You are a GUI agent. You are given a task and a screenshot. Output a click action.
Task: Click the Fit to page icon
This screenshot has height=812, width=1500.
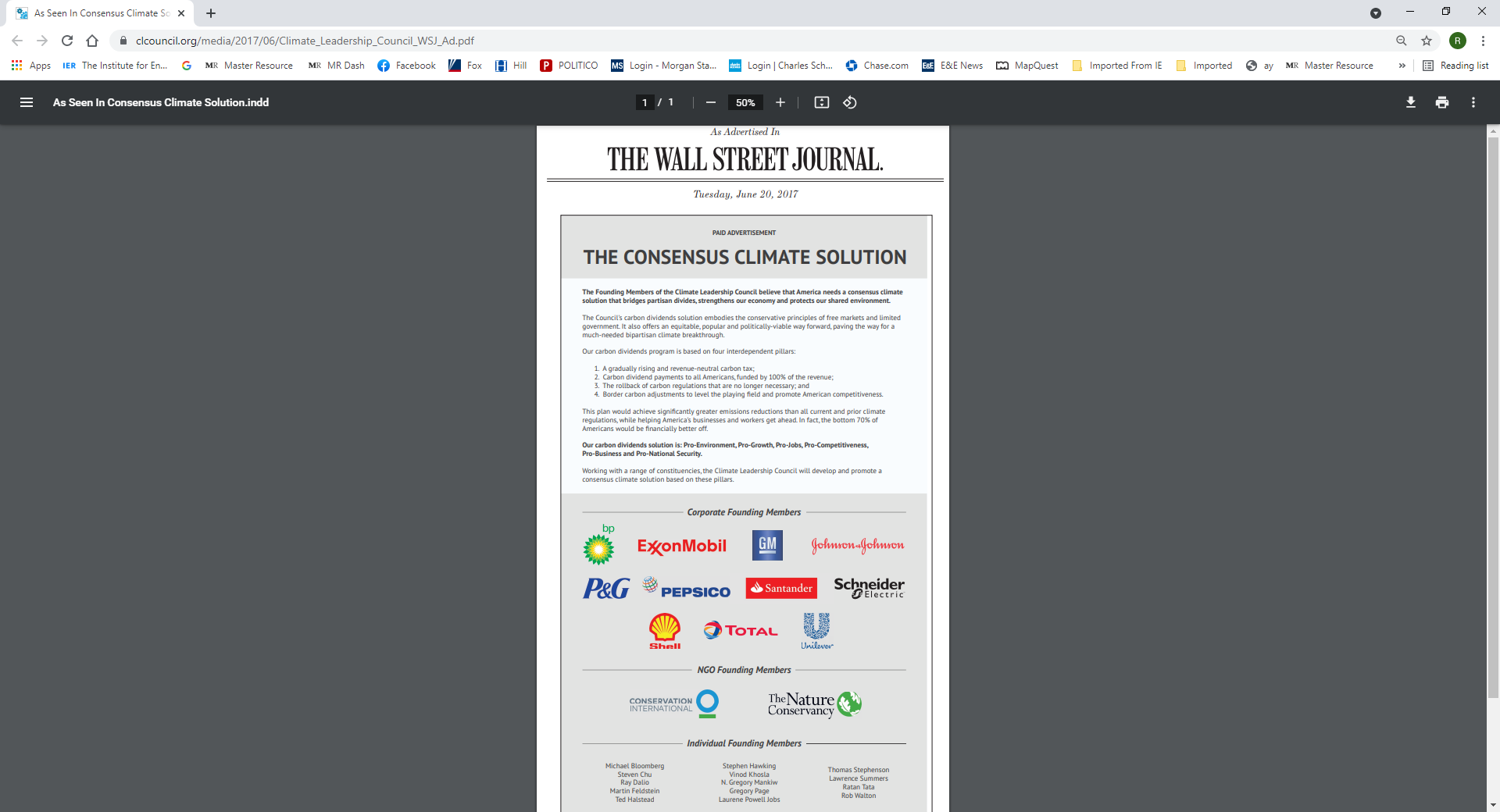822,102
